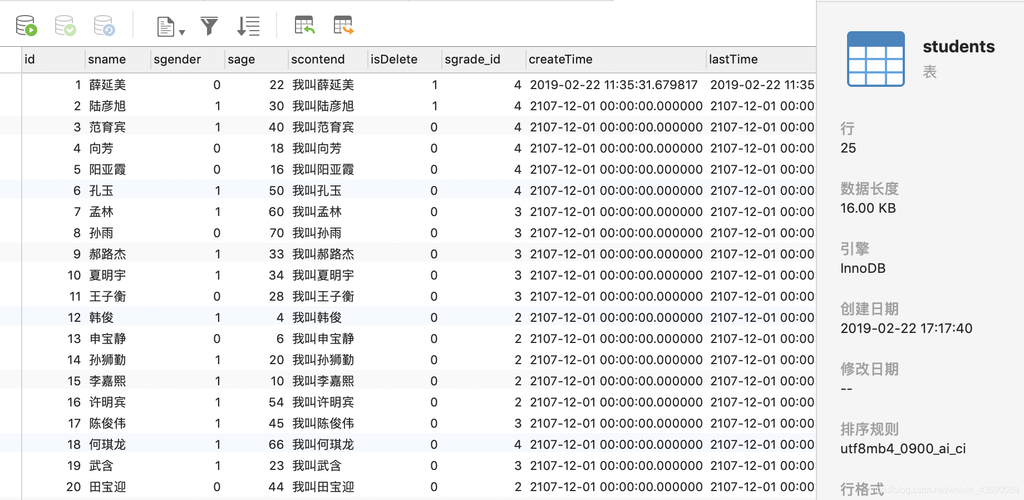Select scontend cell 我叫王子衡
The height and width of the screenshot is (500, 1024).
pos(323,296)
